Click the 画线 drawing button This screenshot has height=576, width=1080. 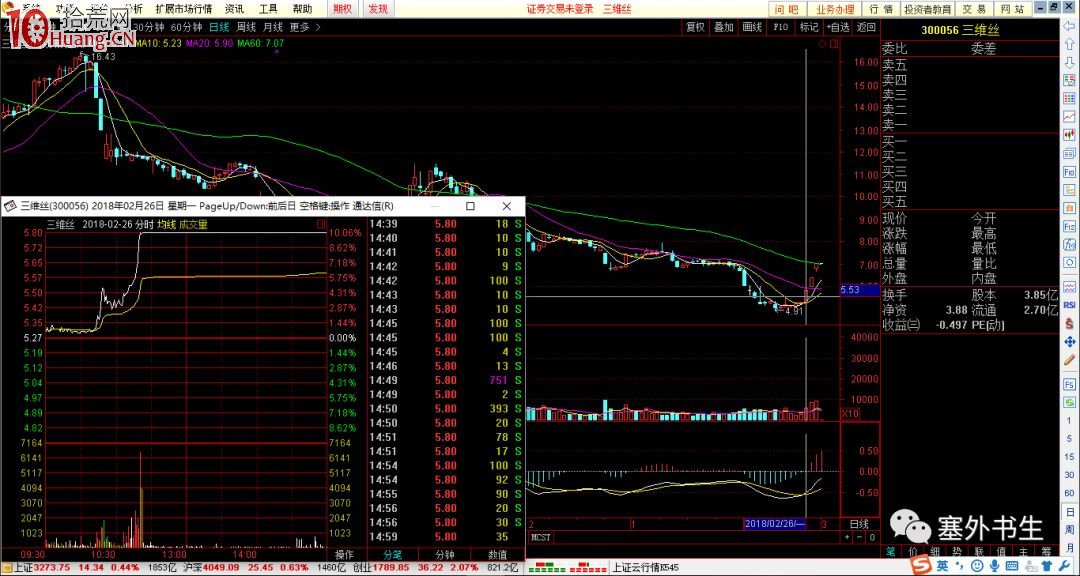tap(751, 28)
